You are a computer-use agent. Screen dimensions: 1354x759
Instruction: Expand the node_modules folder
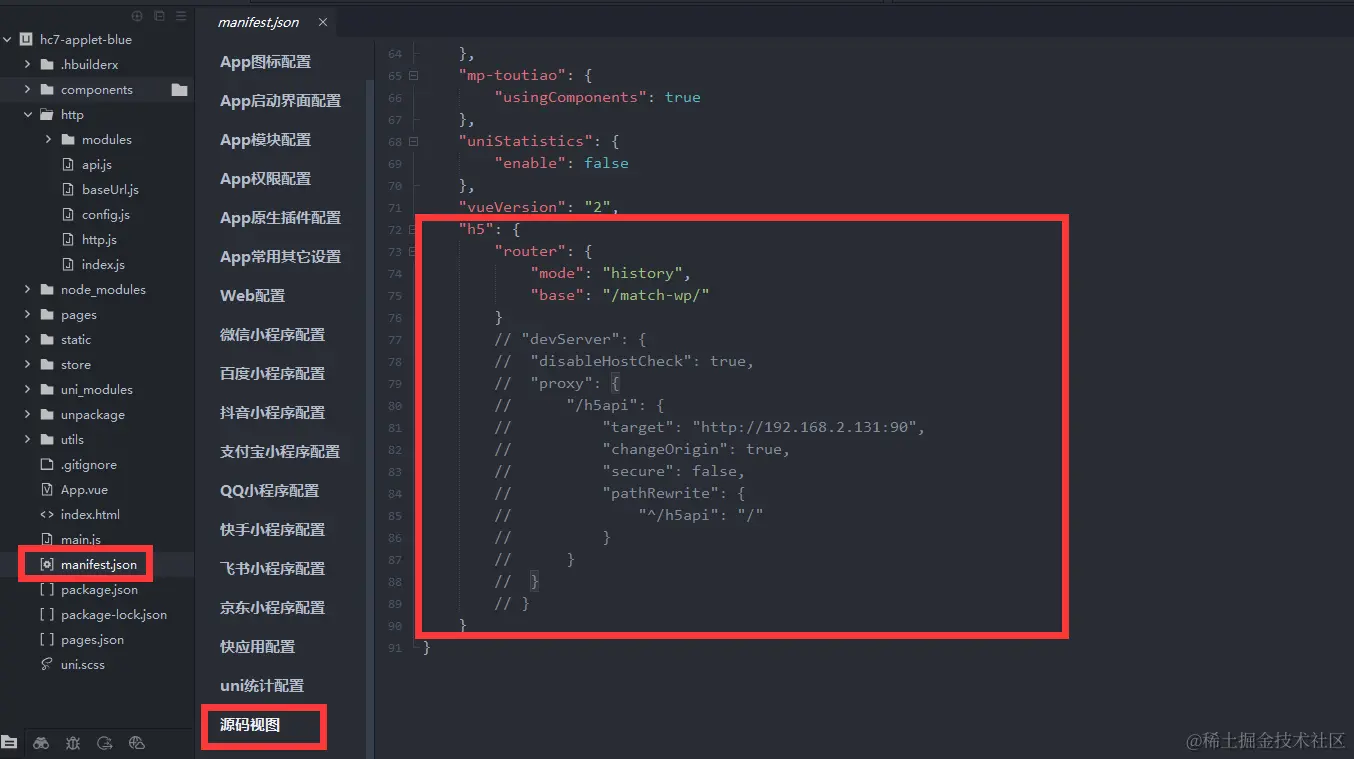point(27,290)
